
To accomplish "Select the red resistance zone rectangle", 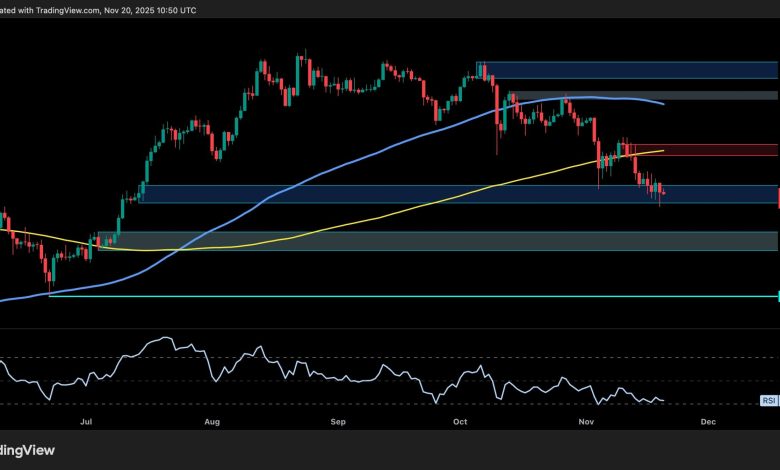I will click(x=700, y=150).
